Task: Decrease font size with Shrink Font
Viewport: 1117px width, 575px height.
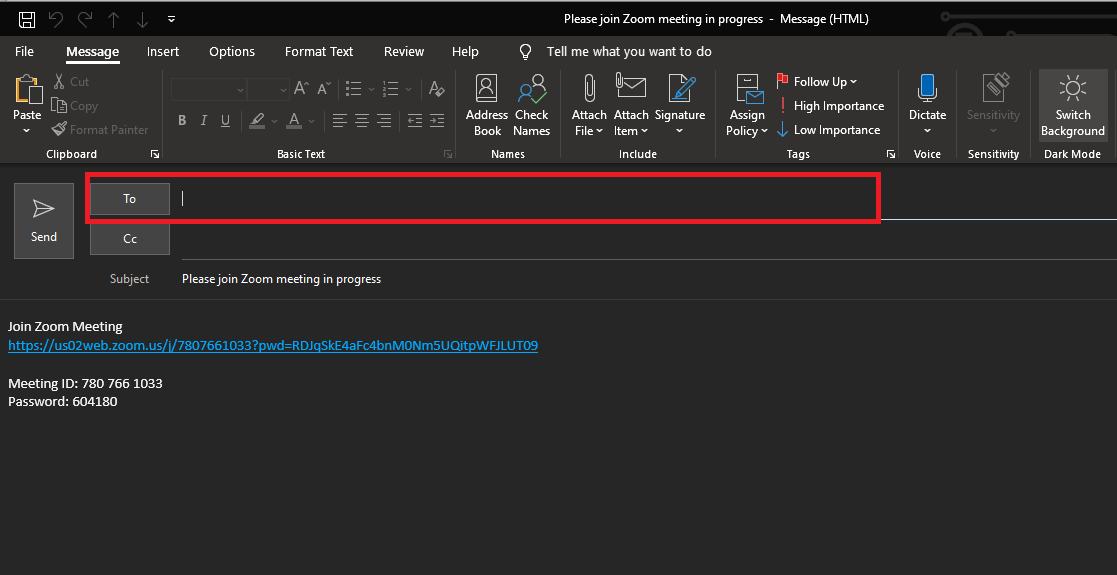Action: tap(324, 89)
